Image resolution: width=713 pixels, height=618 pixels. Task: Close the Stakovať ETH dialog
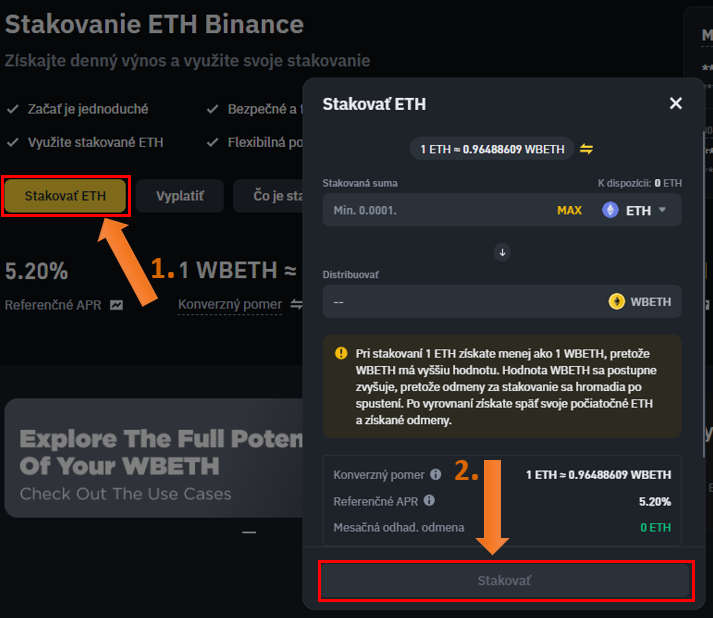[676, 103]
